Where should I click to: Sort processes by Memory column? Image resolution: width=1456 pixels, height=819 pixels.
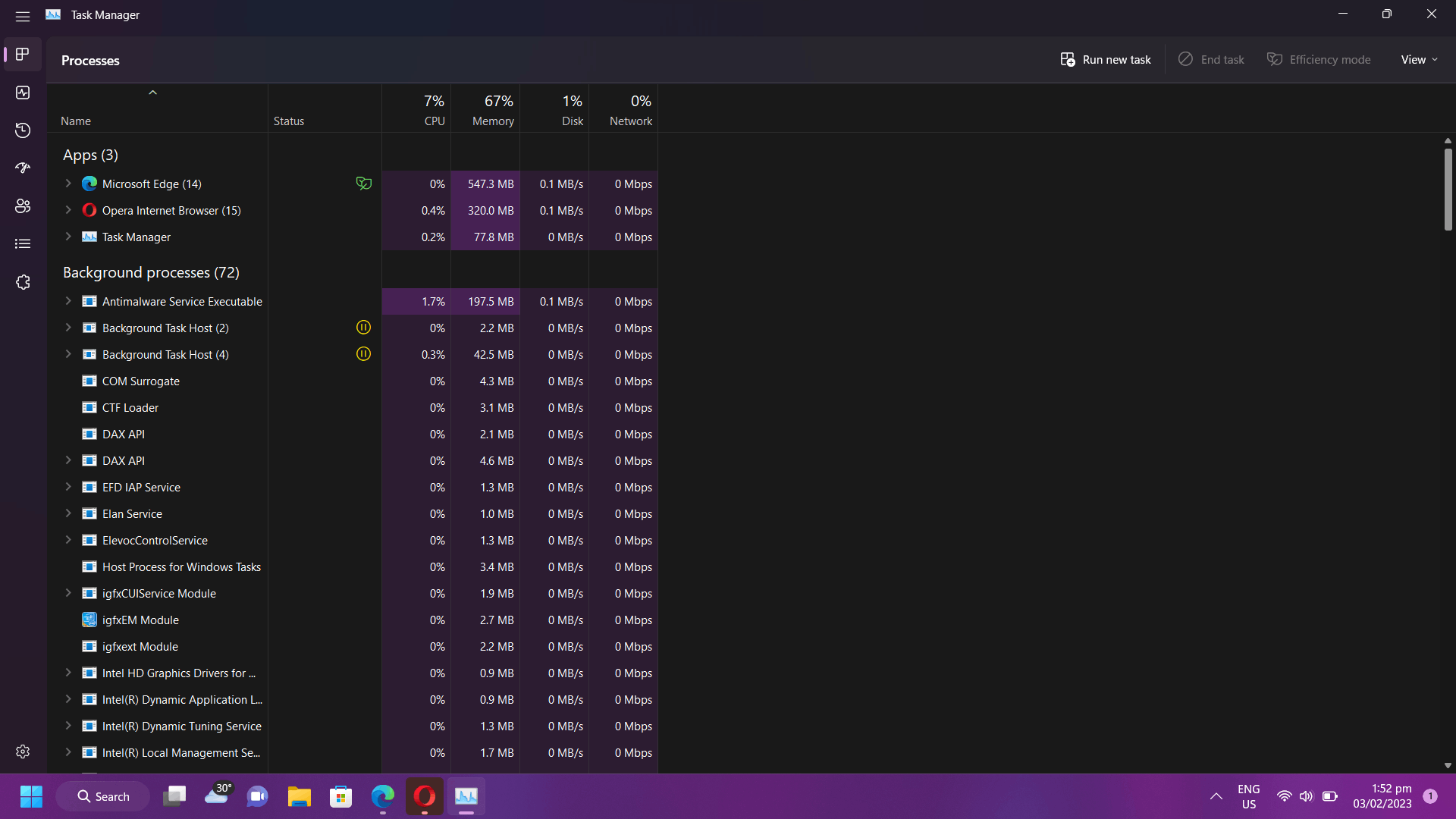point(492,110)
